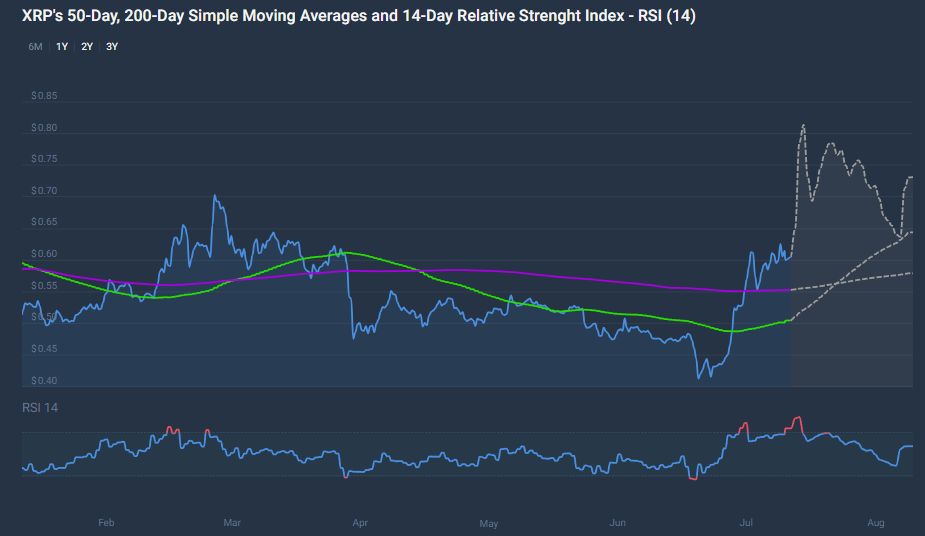Click the $0.45 price axis label
Screen dimensions: 925x536
pos(44,348)
